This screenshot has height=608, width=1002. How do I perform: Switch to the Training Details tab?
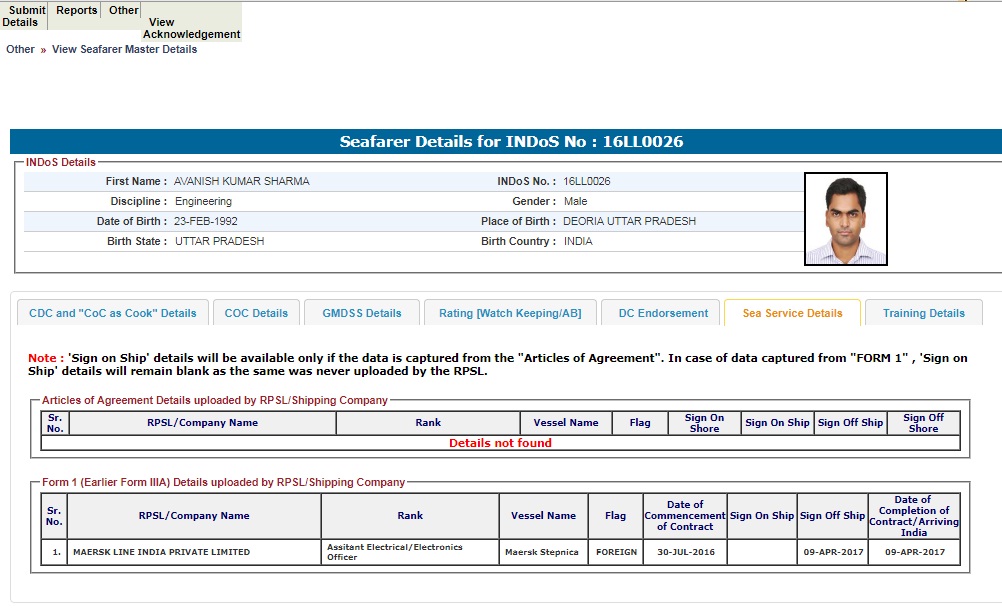(923, 313)
